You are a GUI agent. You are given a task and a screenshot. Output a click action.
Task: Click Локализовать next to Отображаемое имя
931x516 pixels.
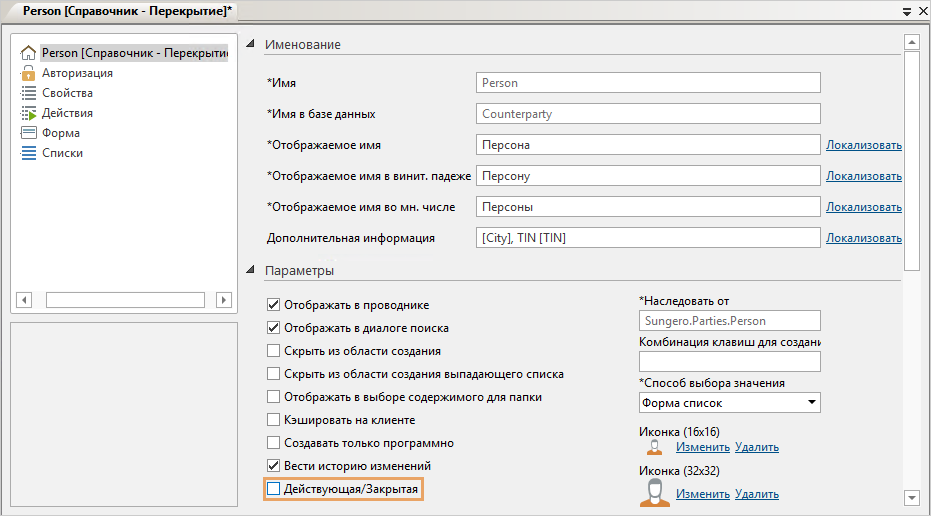[x=863, y=145]
